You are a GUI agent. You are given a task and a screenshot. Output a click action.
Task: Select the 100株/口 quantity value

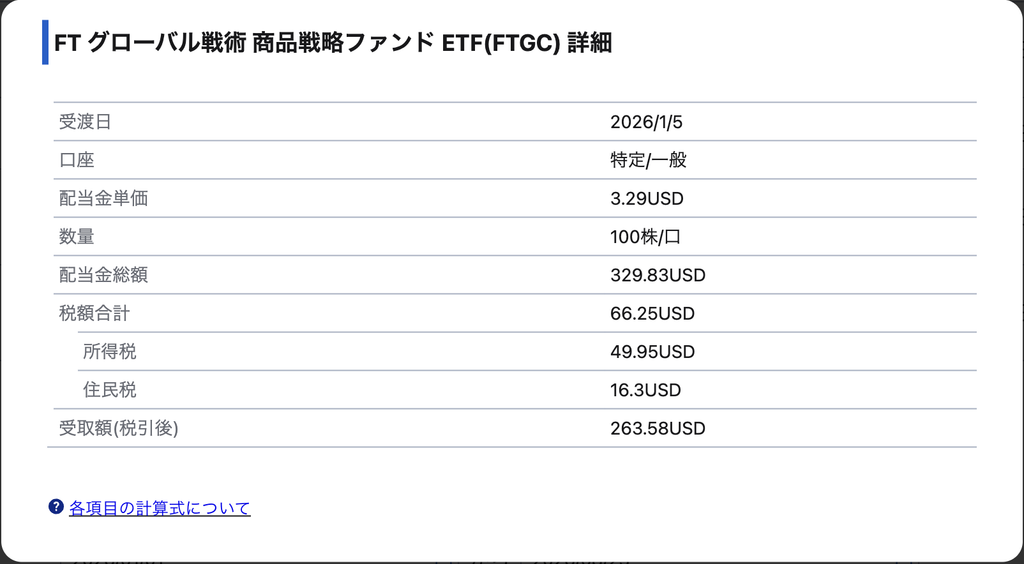[x=645, y=236]
